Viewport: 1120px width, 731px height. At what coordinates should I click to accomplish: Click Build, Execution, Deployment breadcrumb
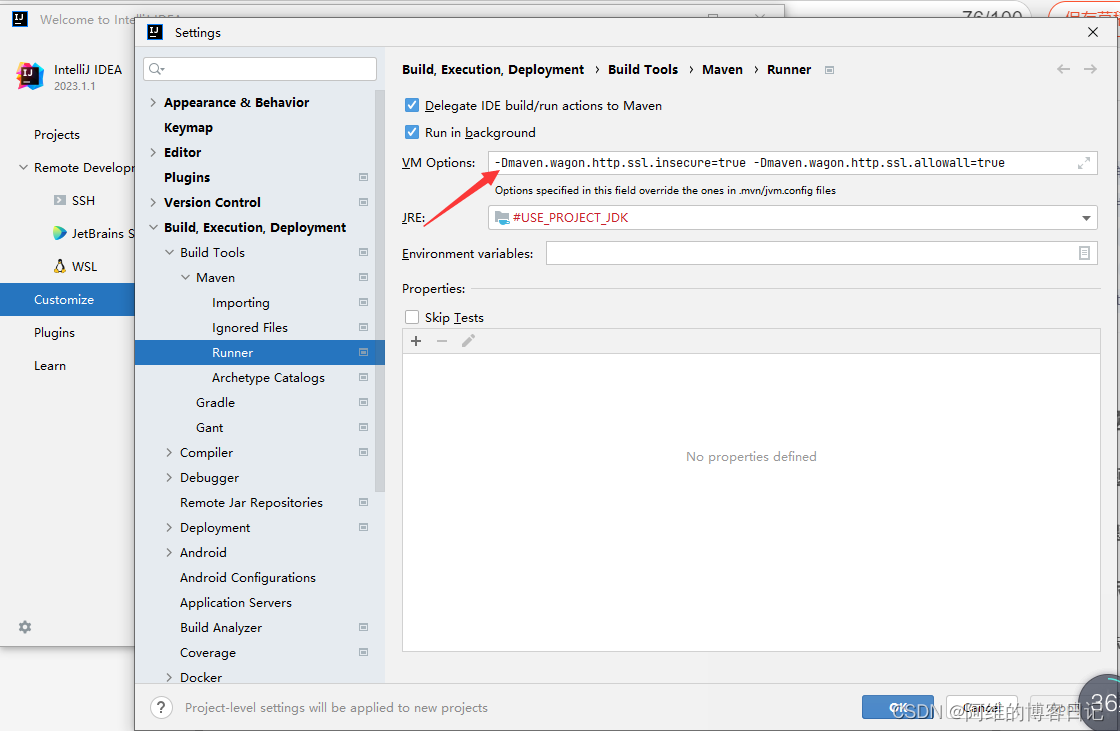[x=493, y=69]
